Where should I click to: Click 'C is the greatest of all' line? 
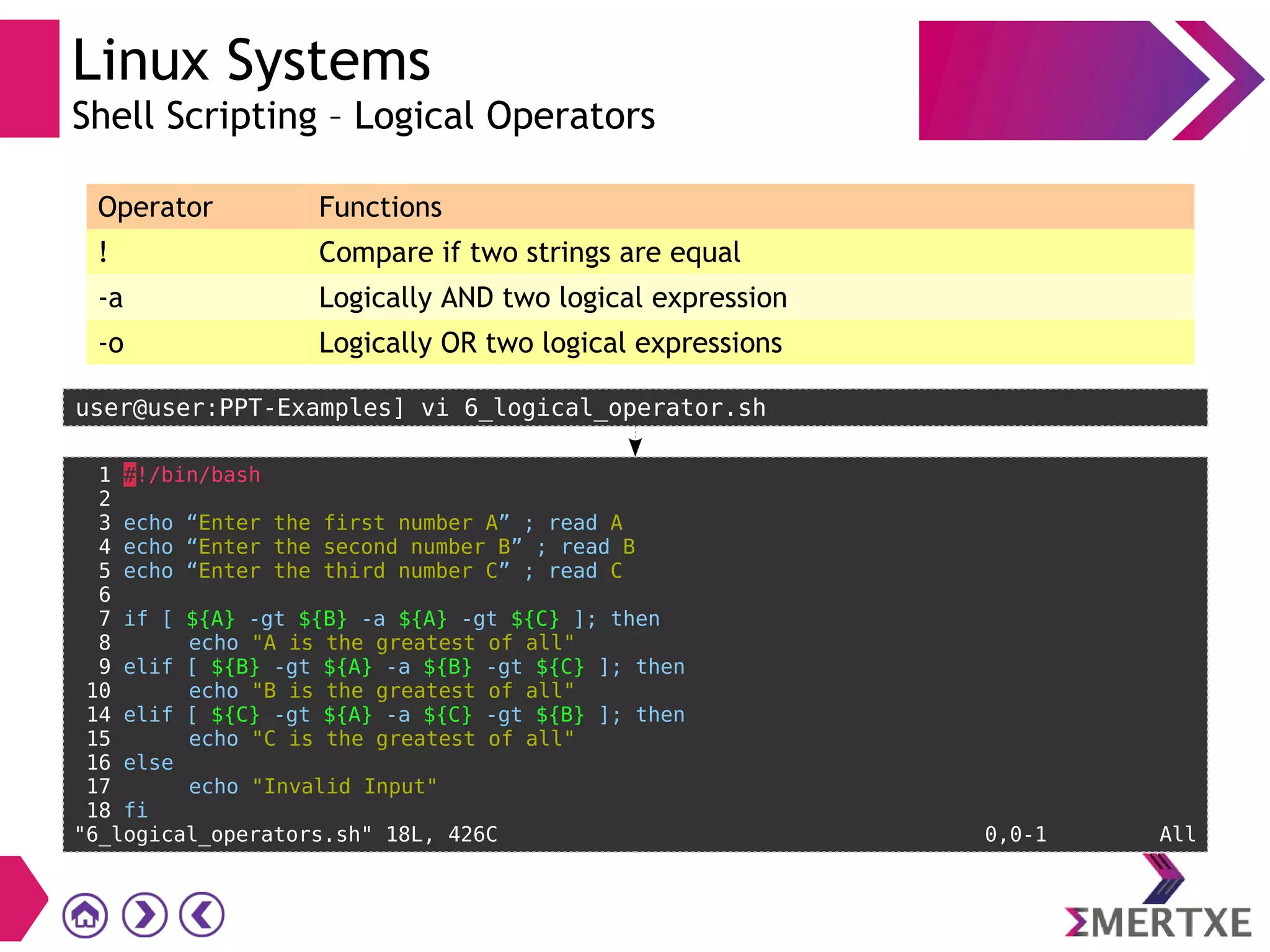[x=381, y=738]
